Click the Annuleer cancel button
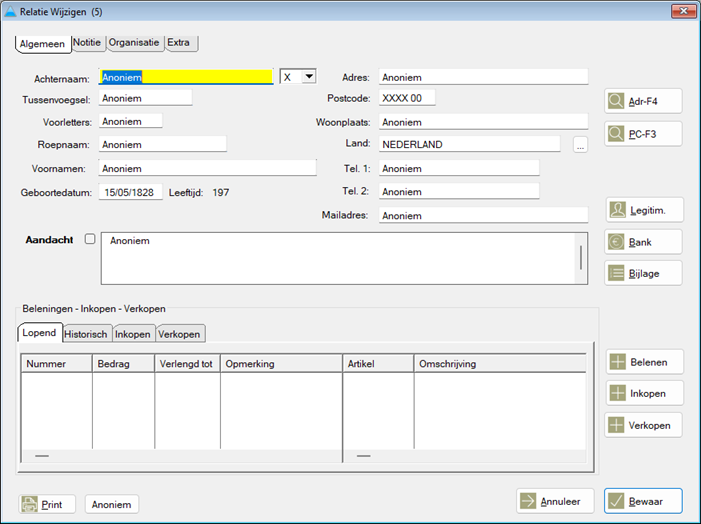Viewport: 701px width, 524px height. click(555, 501)
